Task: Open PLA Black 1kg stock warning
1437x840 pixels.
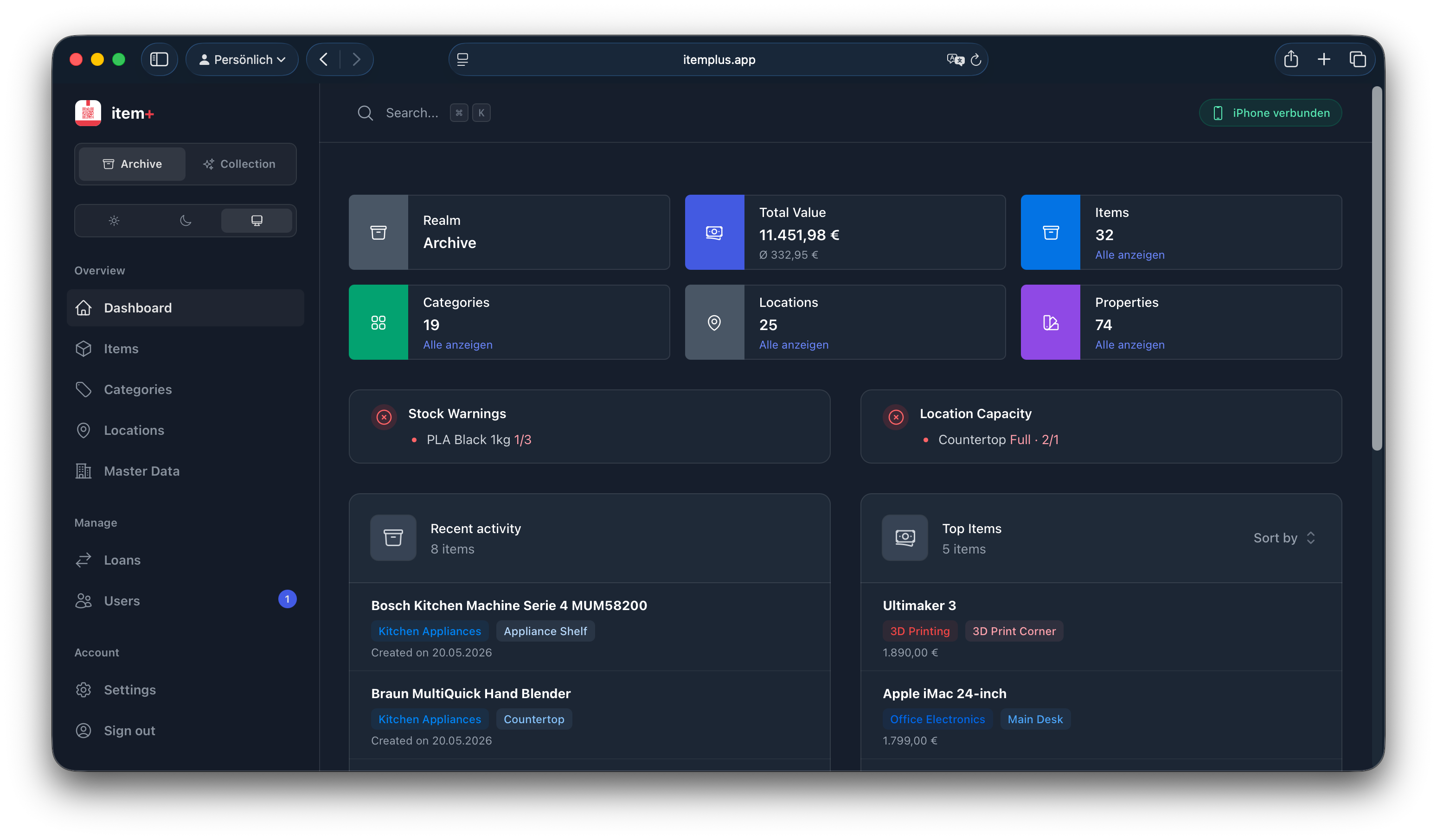Action: [478, 439]
